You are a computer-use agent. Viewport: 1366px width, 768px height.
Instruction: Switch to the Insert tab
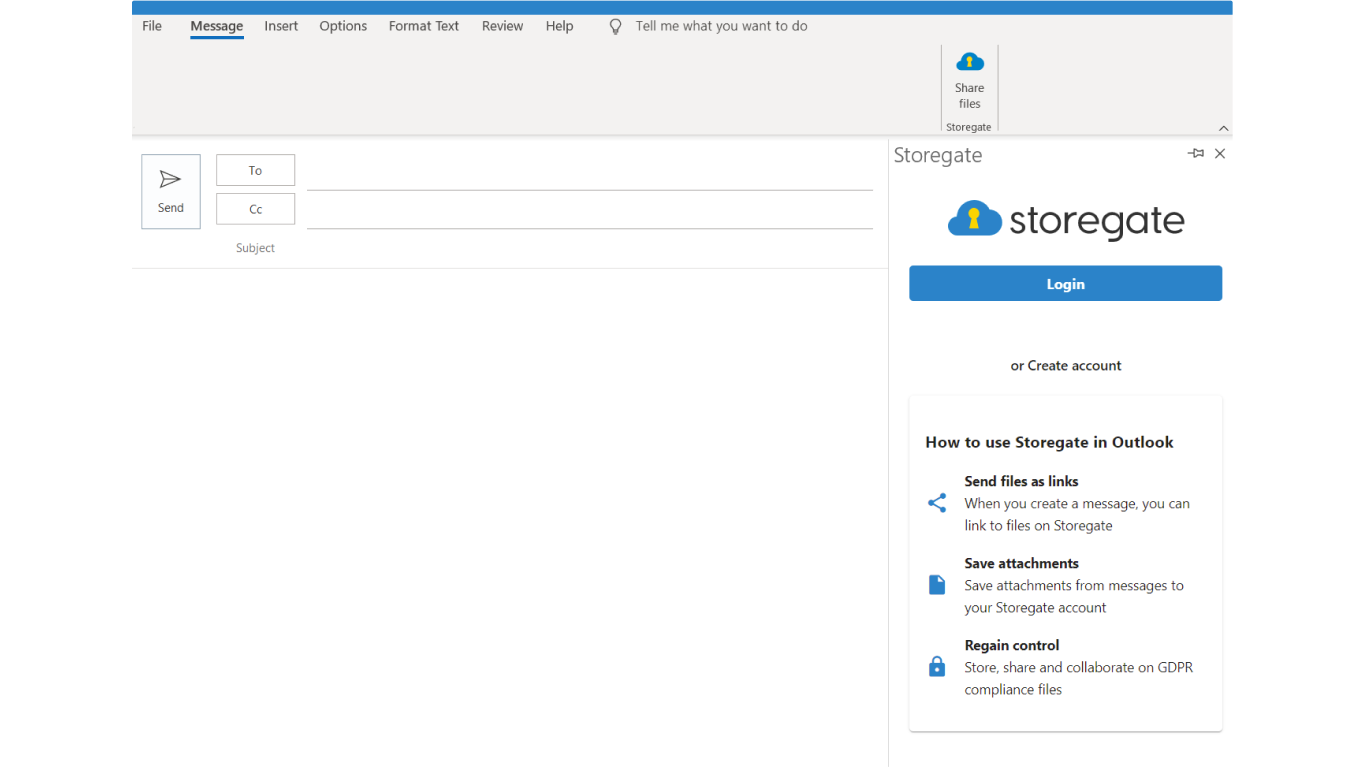[x=281, y=26]
